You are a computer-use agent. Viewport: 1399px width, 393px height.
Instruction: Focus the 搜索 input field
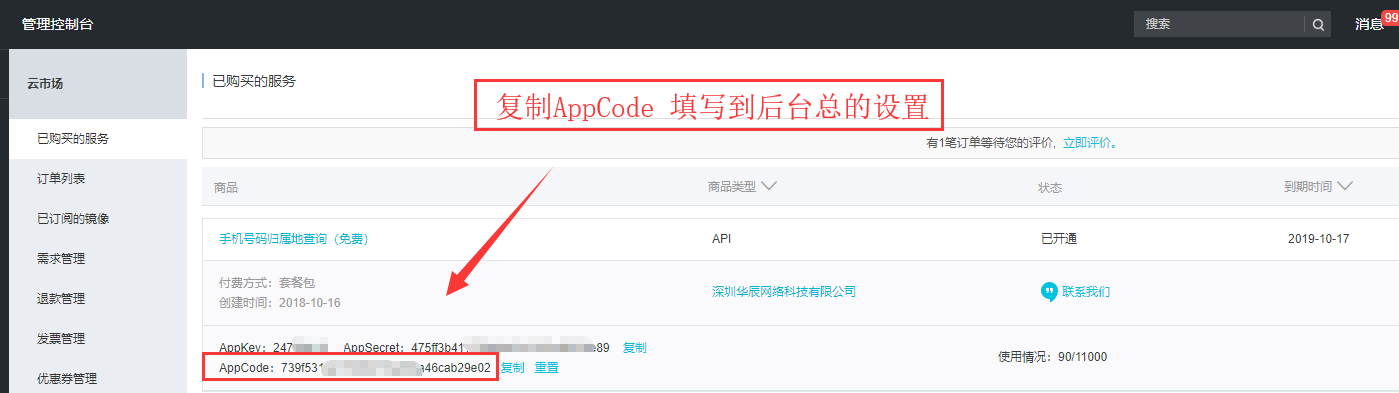pos(1220,25)
